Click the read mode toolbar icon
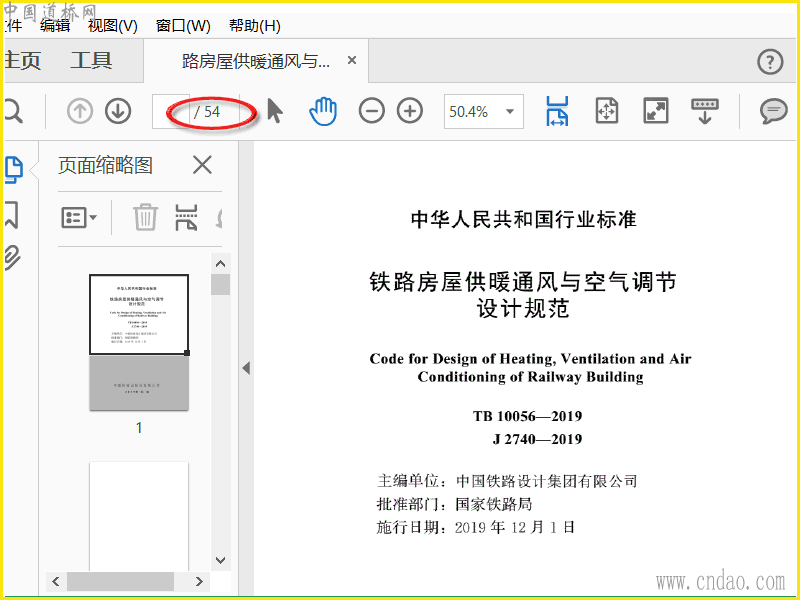The image size is (800, 600). [x=705, y=111]
